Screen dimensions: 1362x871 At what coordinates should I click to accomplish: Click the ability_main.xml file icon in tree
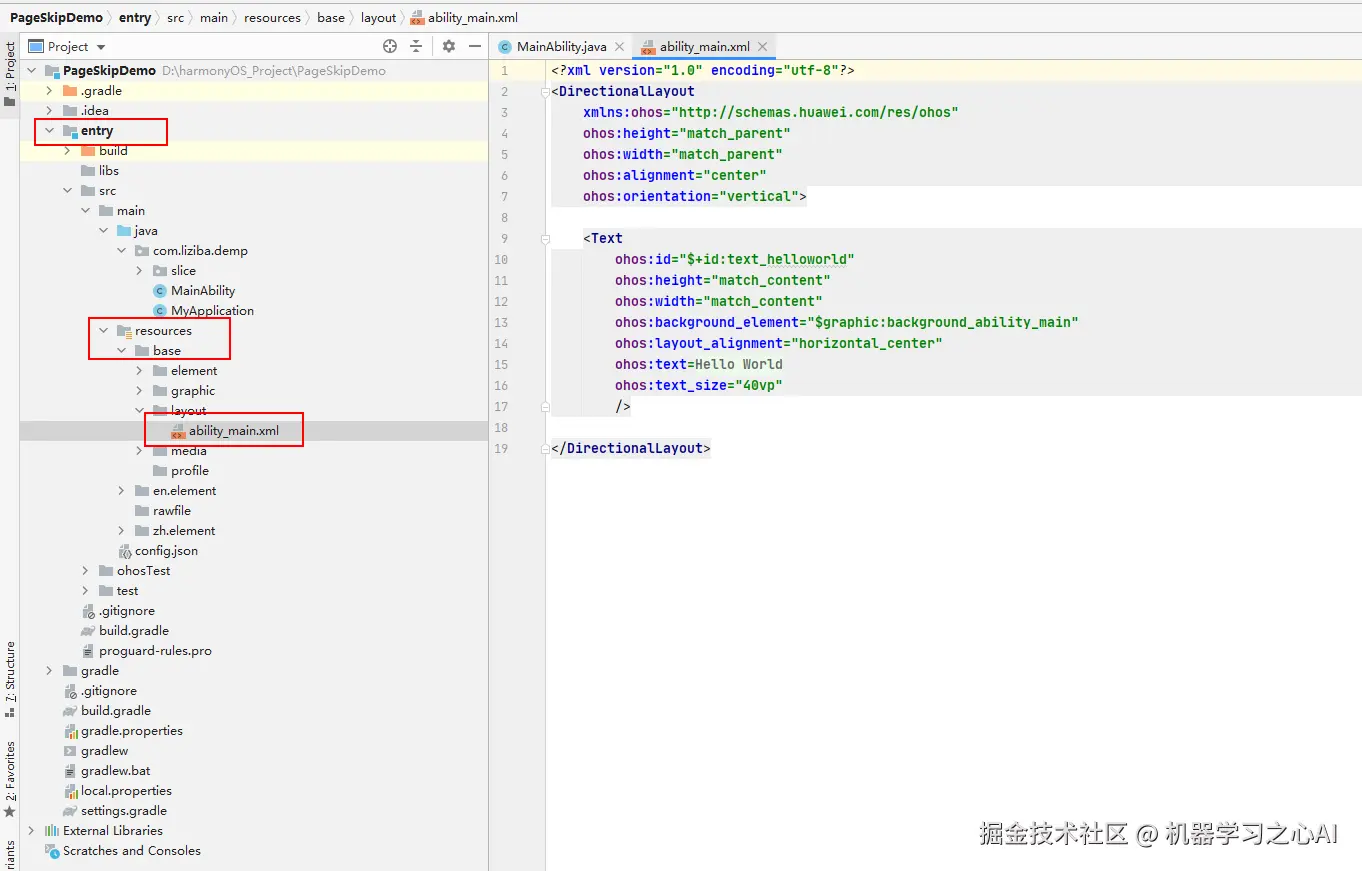178,431
